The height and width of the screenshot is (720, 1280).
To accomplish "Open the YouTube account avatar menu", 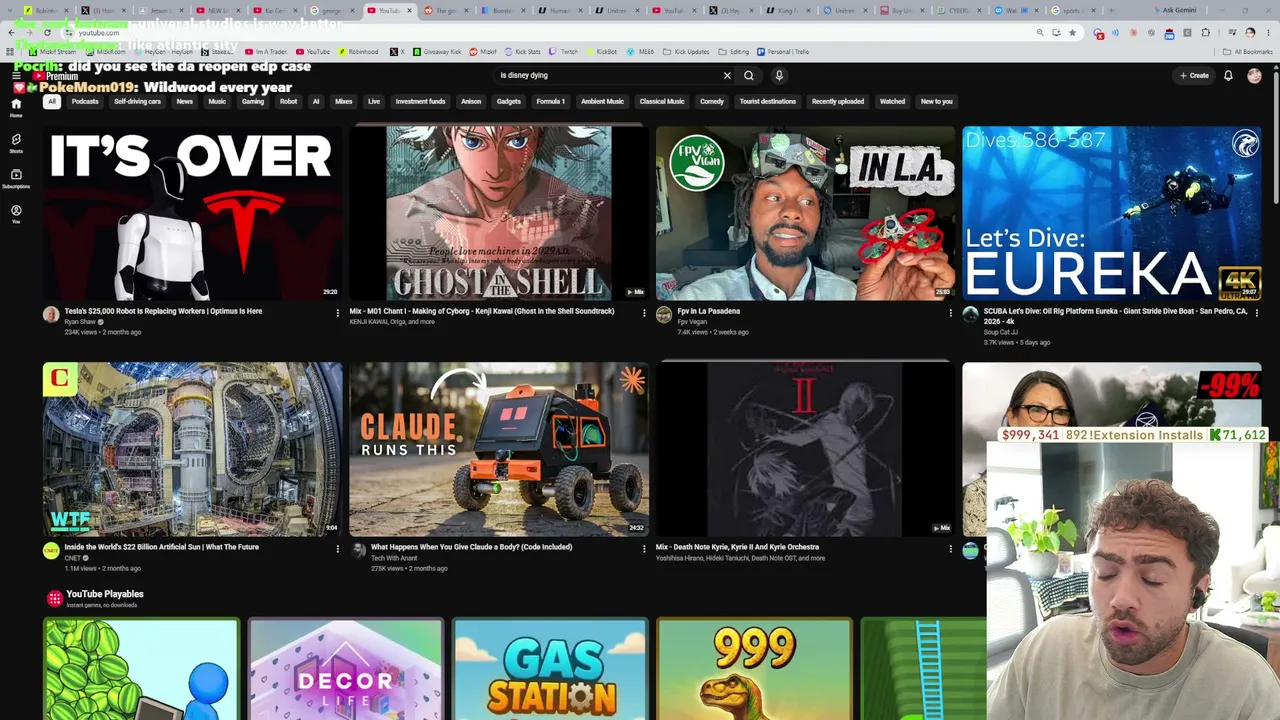I will click(1254, 75).
